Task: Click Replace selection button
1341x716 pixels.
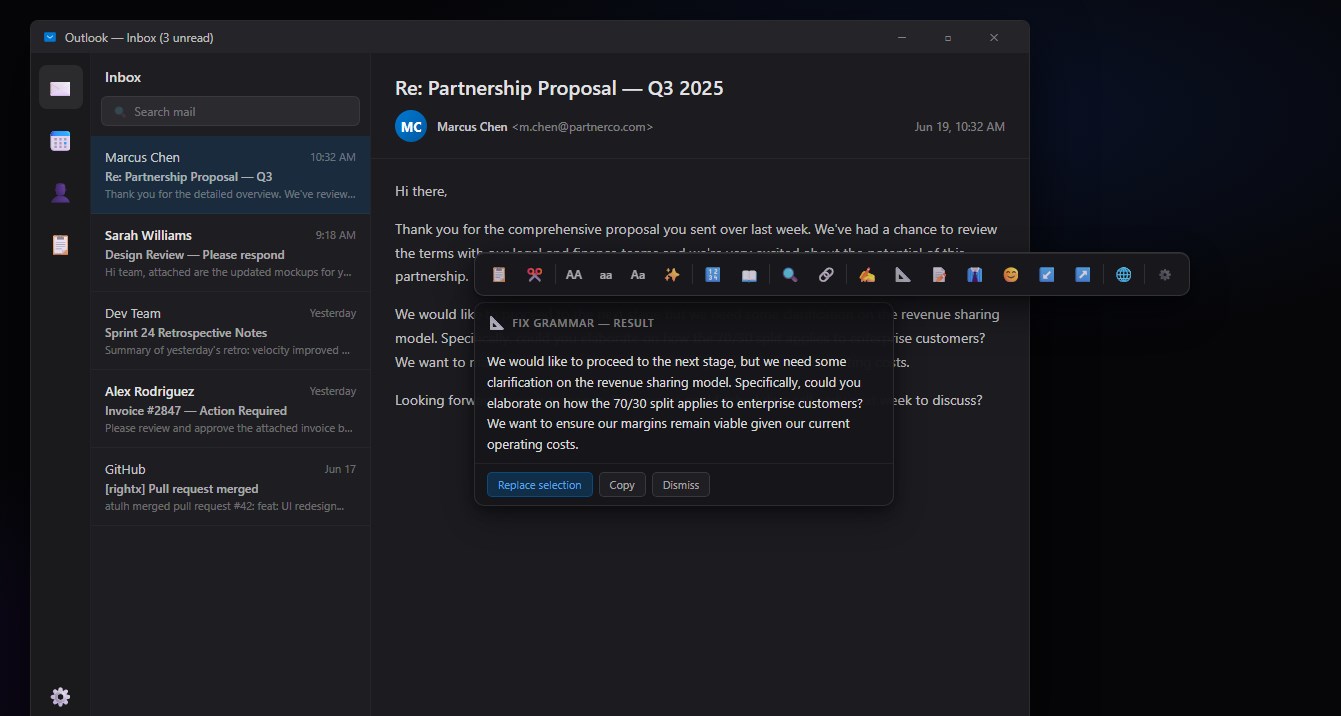Action: pos(540,485)
